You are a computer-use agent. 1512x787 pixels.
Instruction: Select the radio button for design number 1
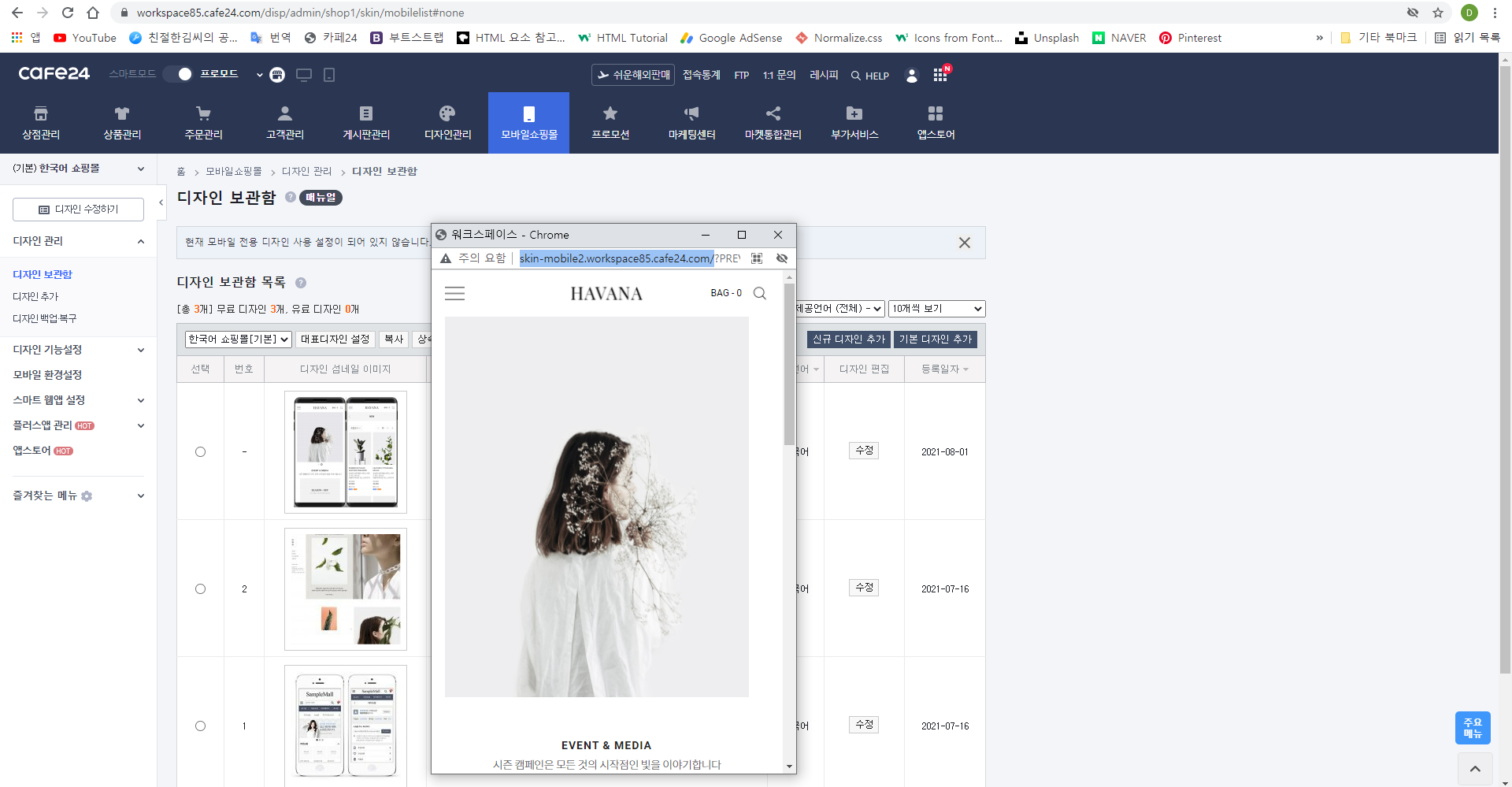coord(200,726)
